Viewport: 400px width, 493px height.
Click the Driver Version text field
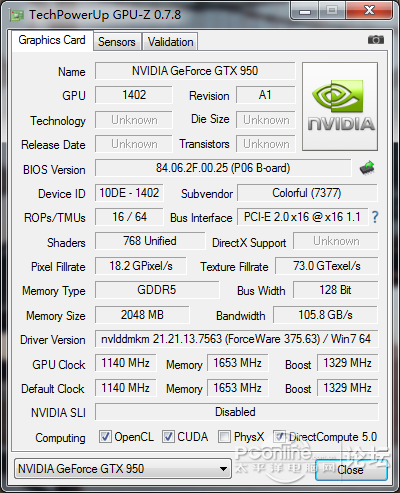pos(237,339)
